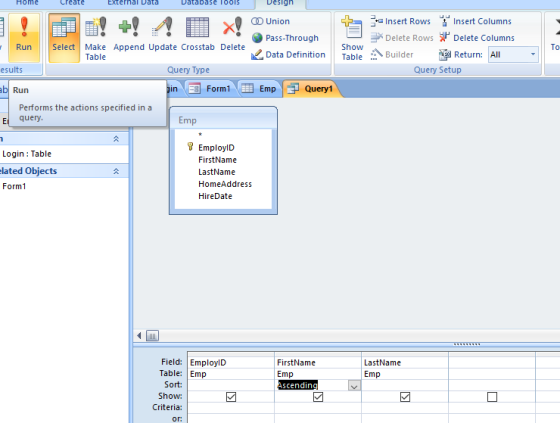Click the Make Table query icon
Viewport: 560px width, 423px height.
(95, 37)
